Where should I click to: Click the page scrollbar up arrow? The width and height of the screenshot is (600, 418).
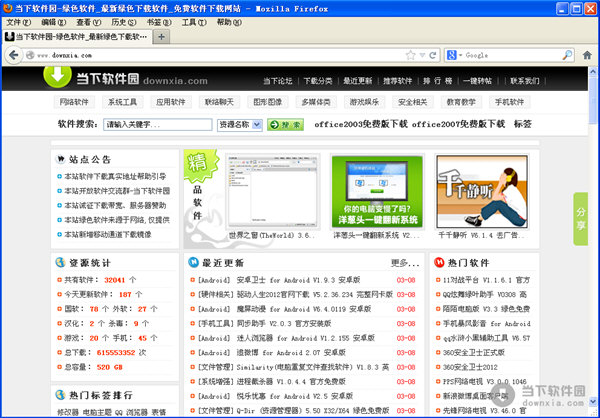593,71
